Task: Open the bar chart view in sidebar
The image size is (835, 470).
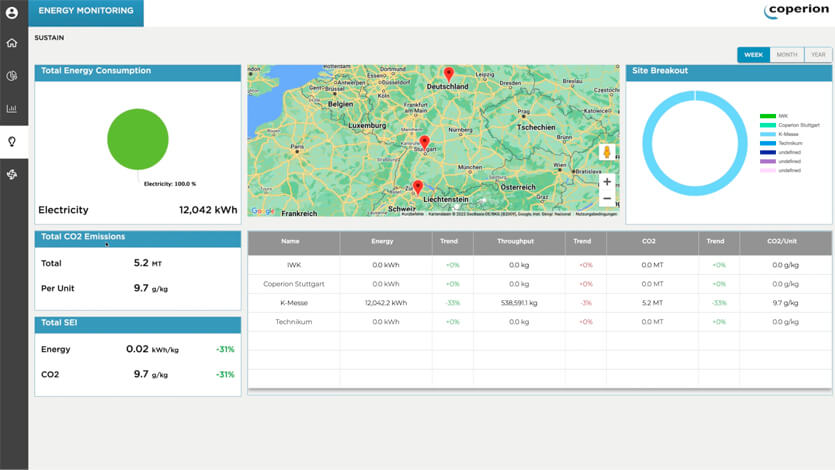Action: [12, 109]
